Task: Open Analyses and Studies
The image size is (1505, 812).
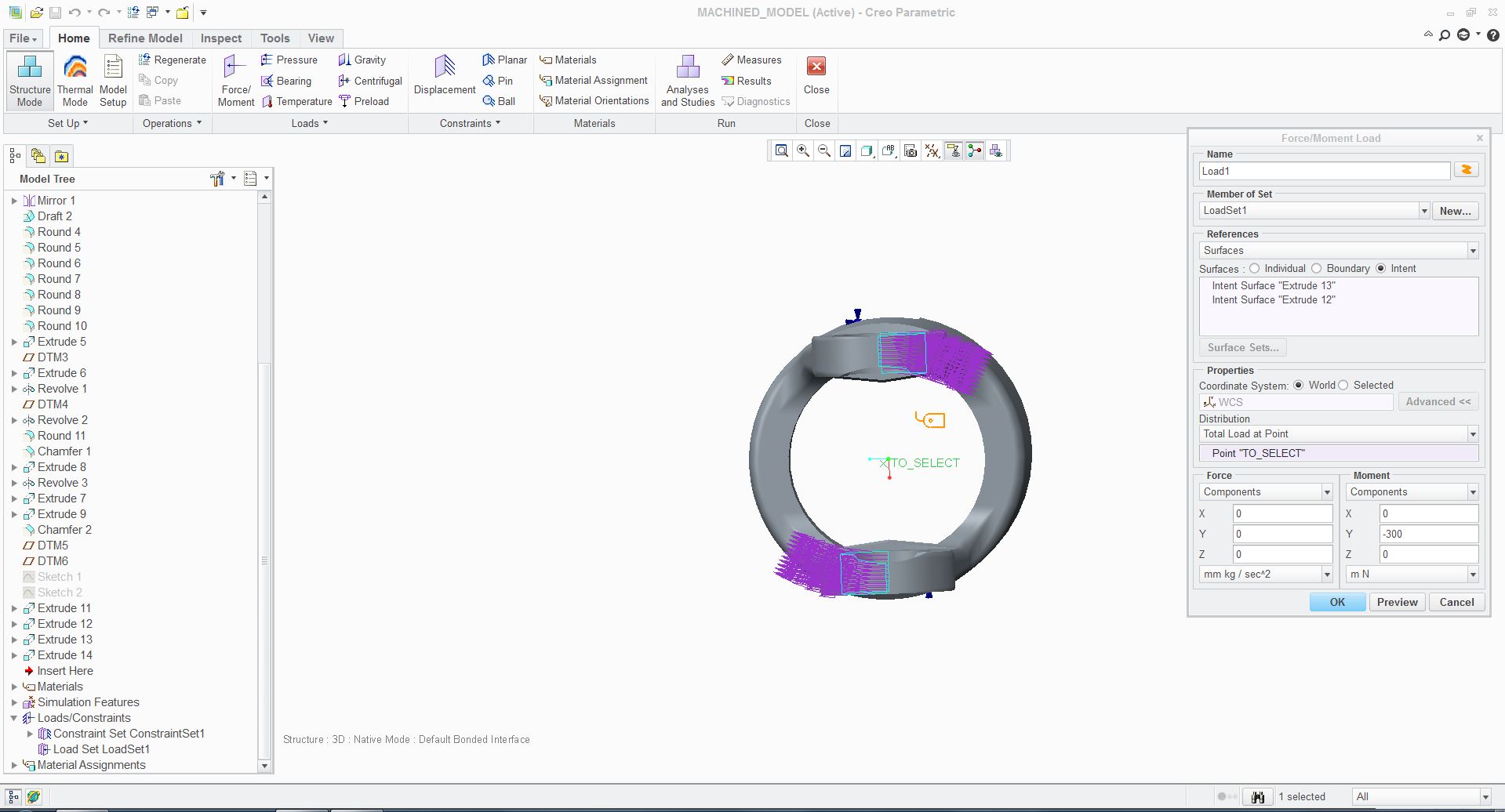Action: 688,81
